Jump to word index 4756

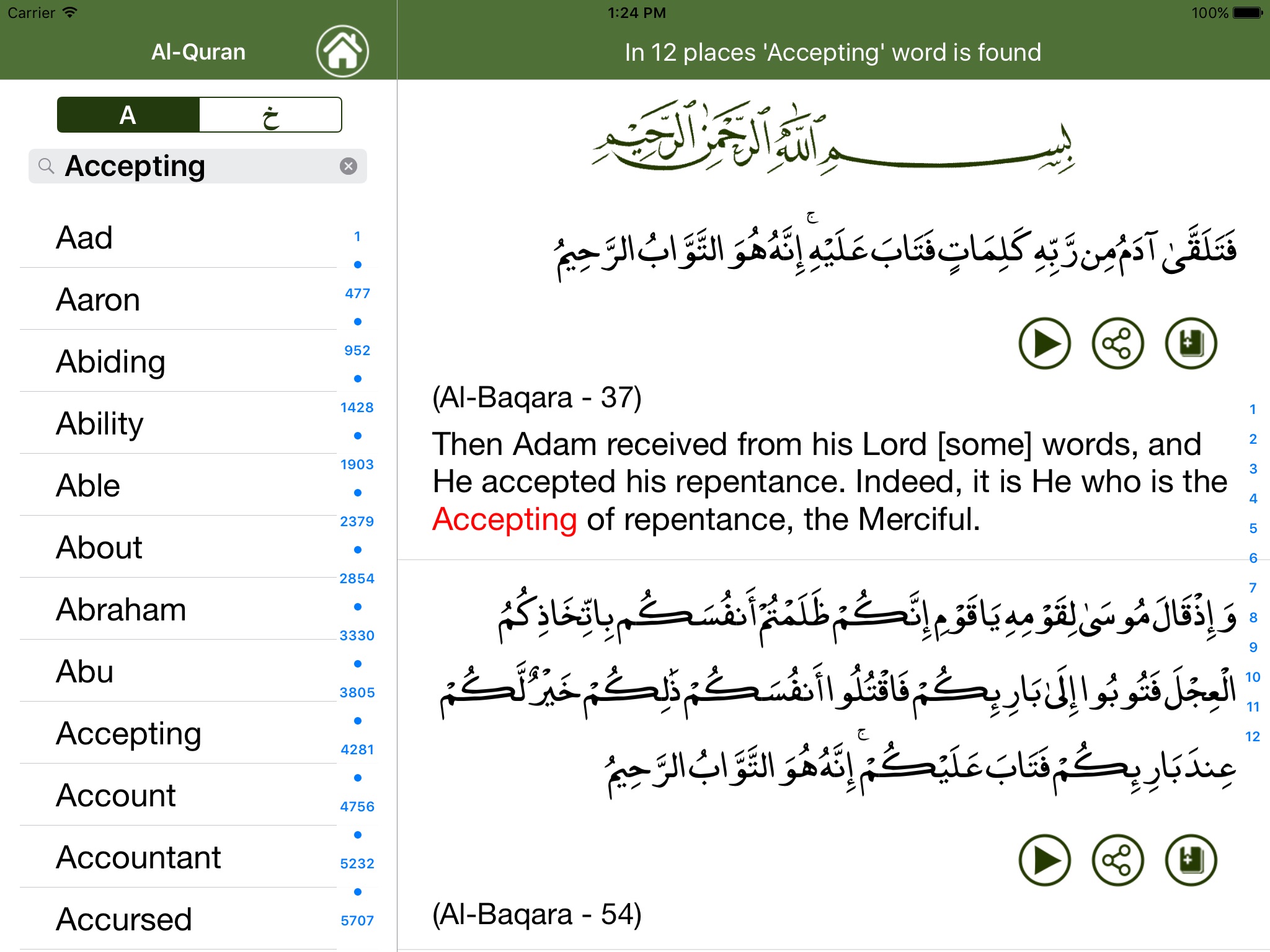[x=357, y=807]
